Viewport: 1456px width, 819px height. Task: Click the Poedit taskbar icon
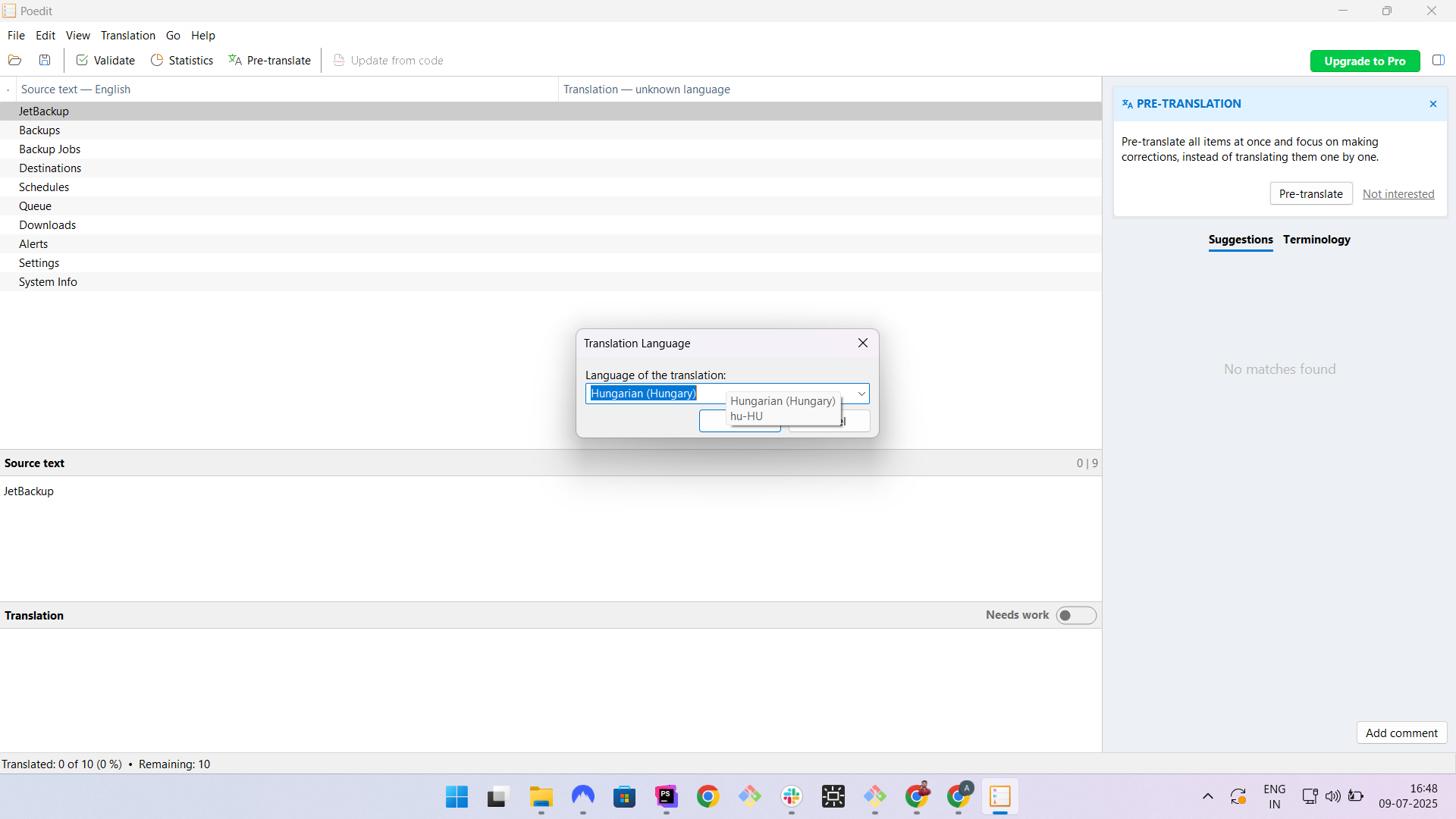(1000, 797)
